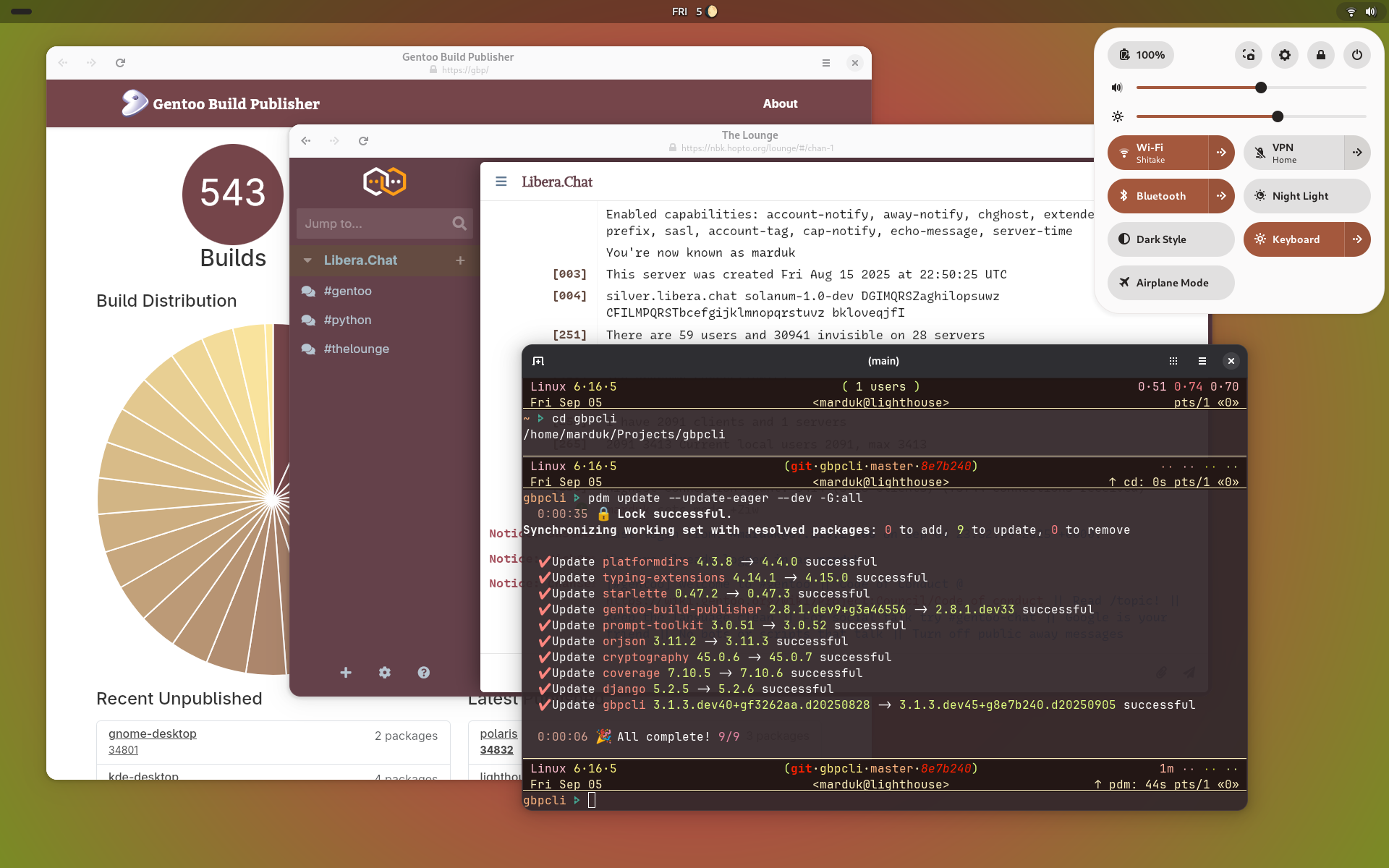Expand the Bluetooth devices arrow

[1221, 196]
